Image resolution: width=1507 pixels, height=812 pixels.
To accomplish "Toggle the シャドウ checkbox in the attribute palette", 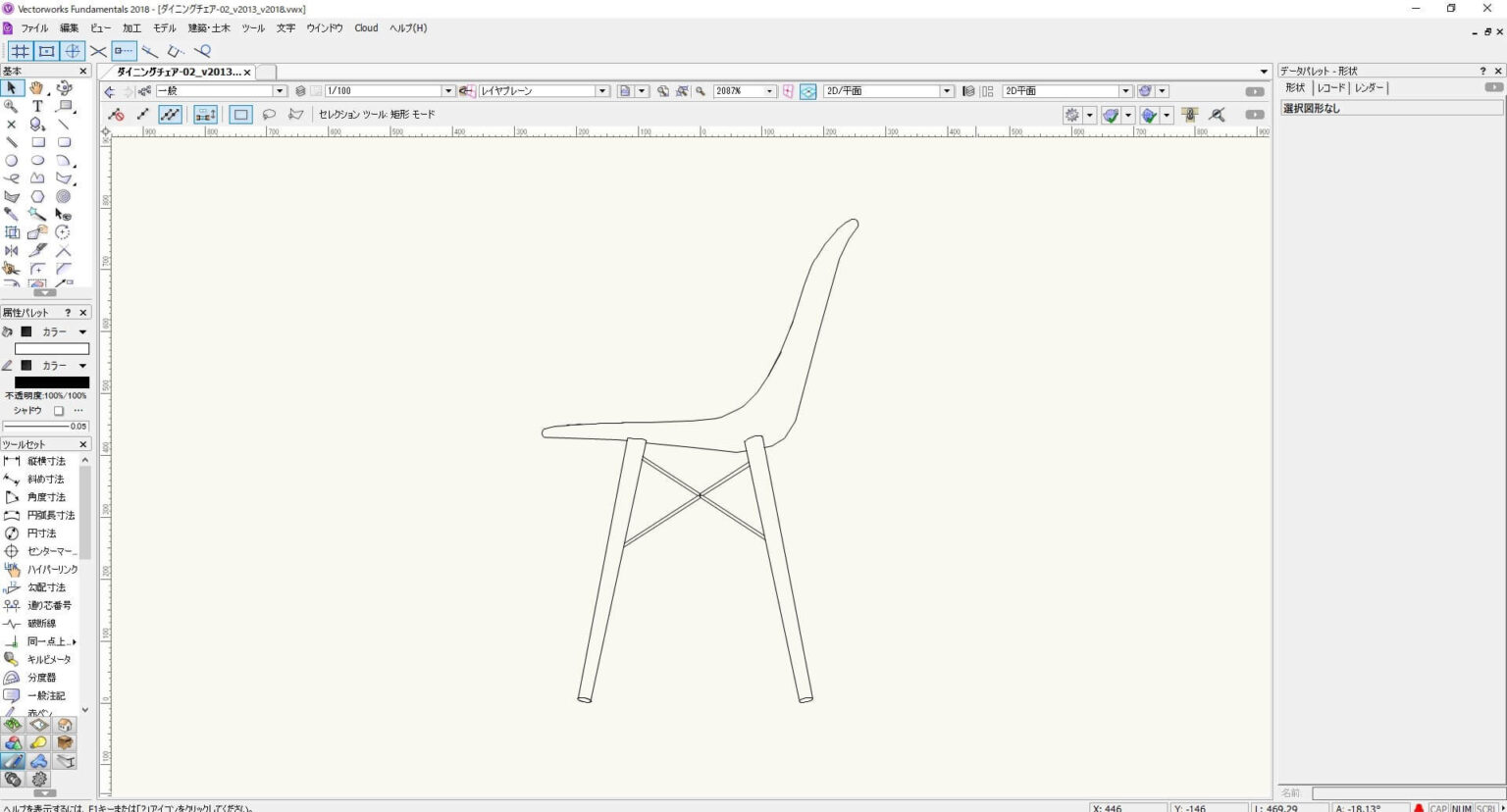I will coord(58,410).
